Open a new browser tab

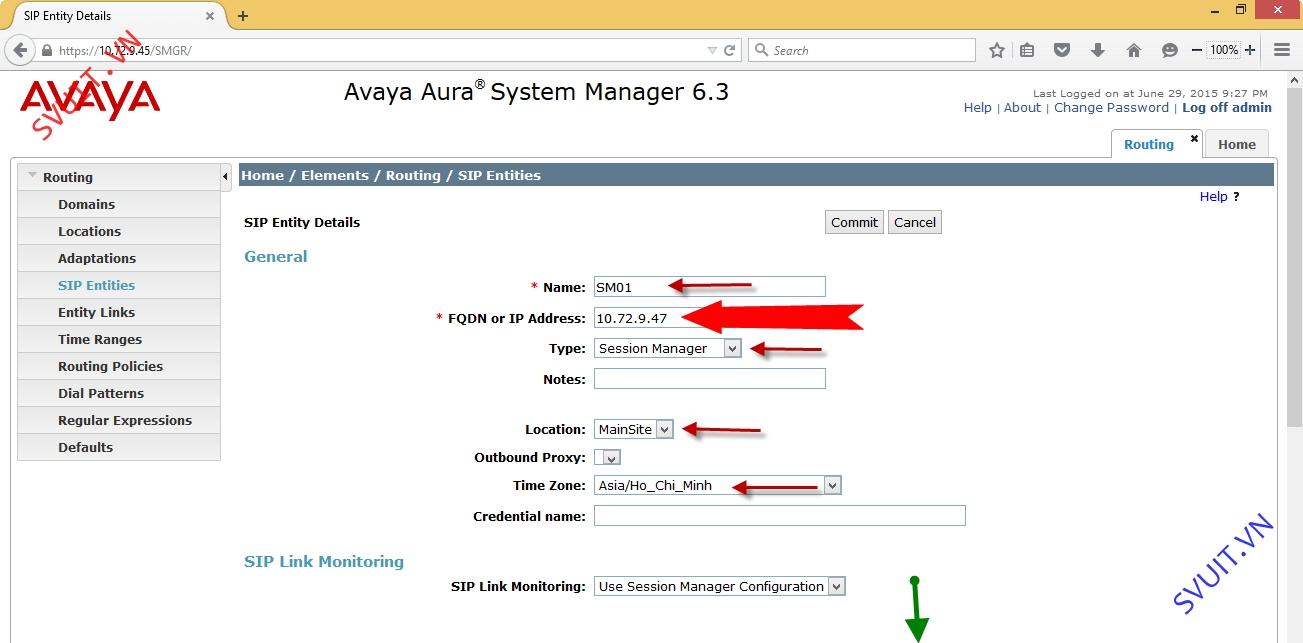pos(243,16)
